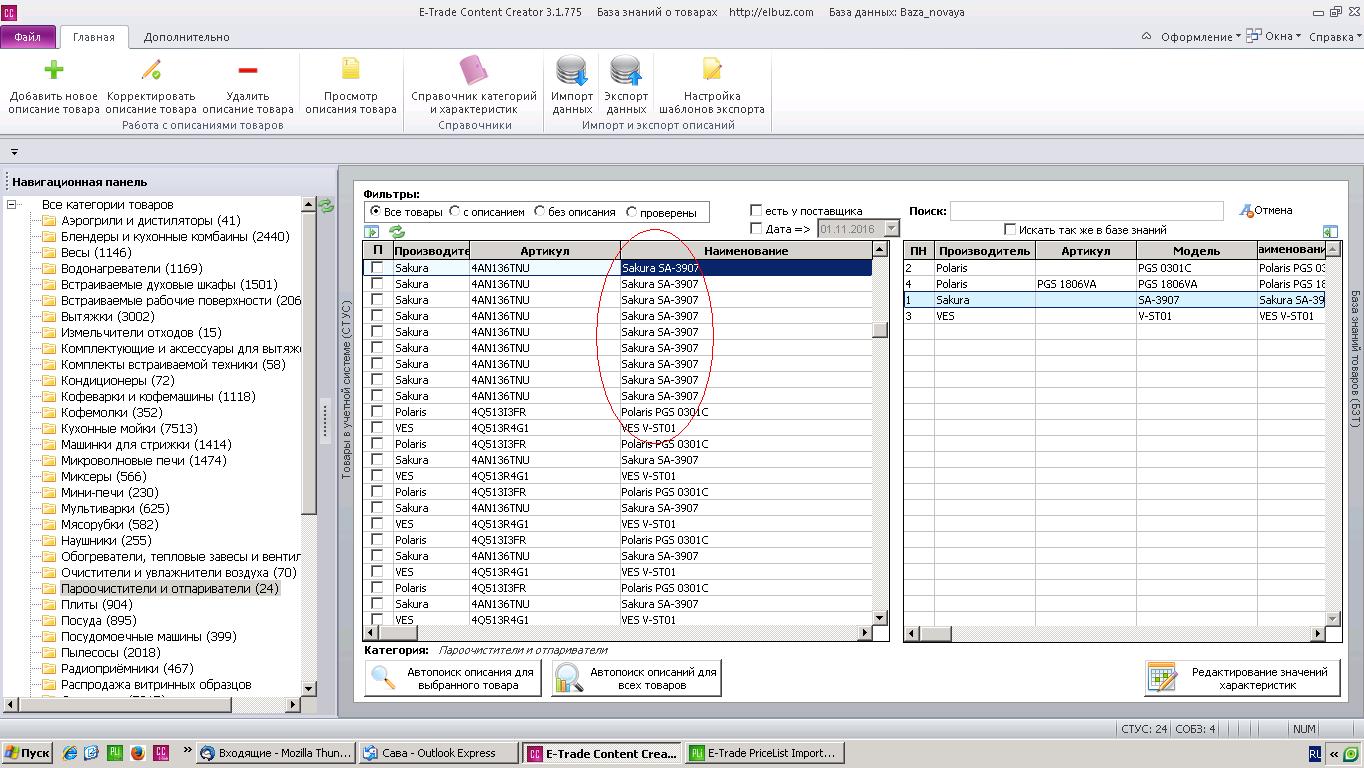Click 'Автопоиск описания для выбранного товара' button

coord(453,678)
